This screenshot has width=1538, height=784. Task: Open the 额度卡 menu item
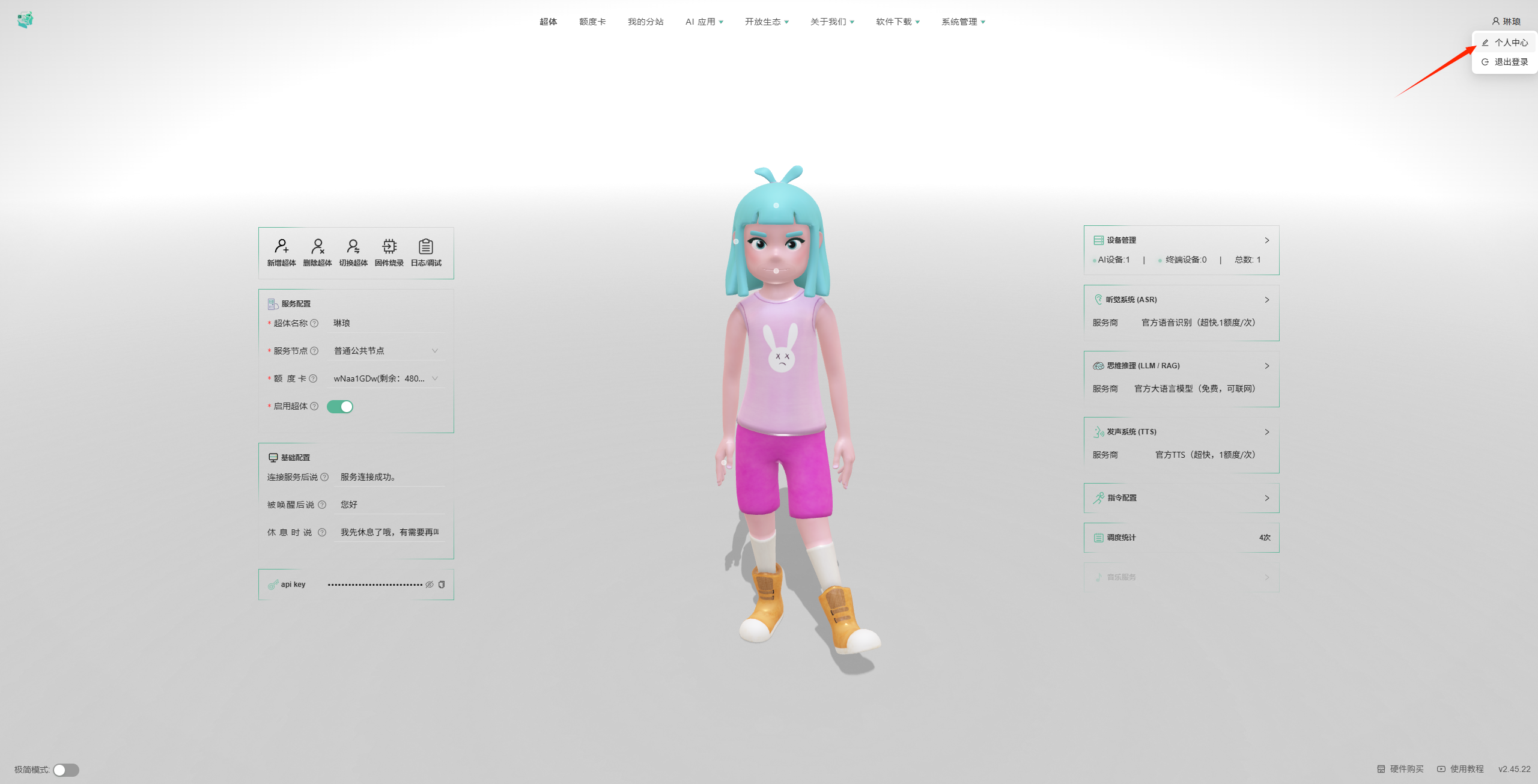pyautogui.click(x=592, y=22)
